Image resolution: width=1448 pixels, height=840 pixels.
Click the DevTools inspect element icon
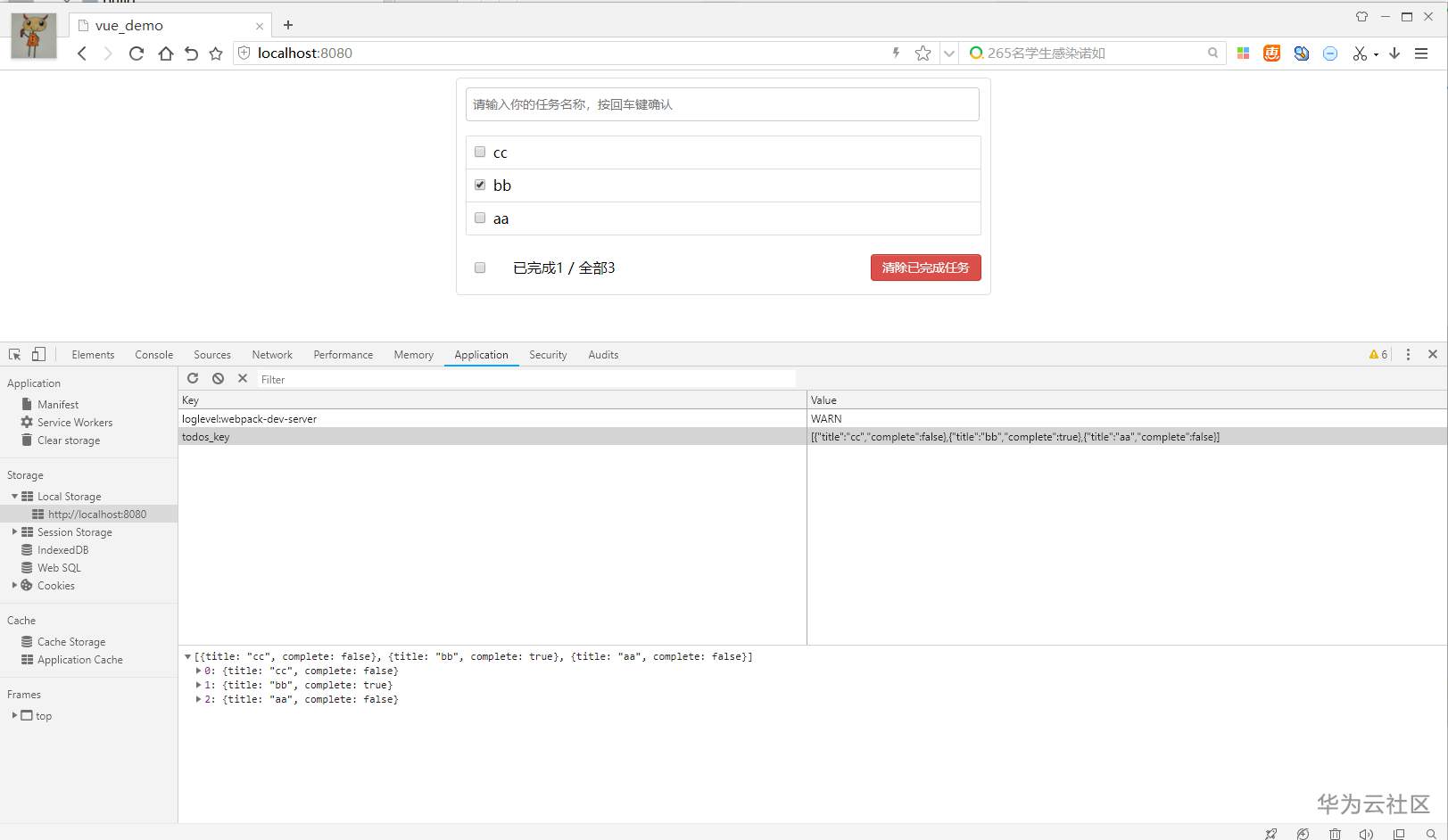(14, 354)
